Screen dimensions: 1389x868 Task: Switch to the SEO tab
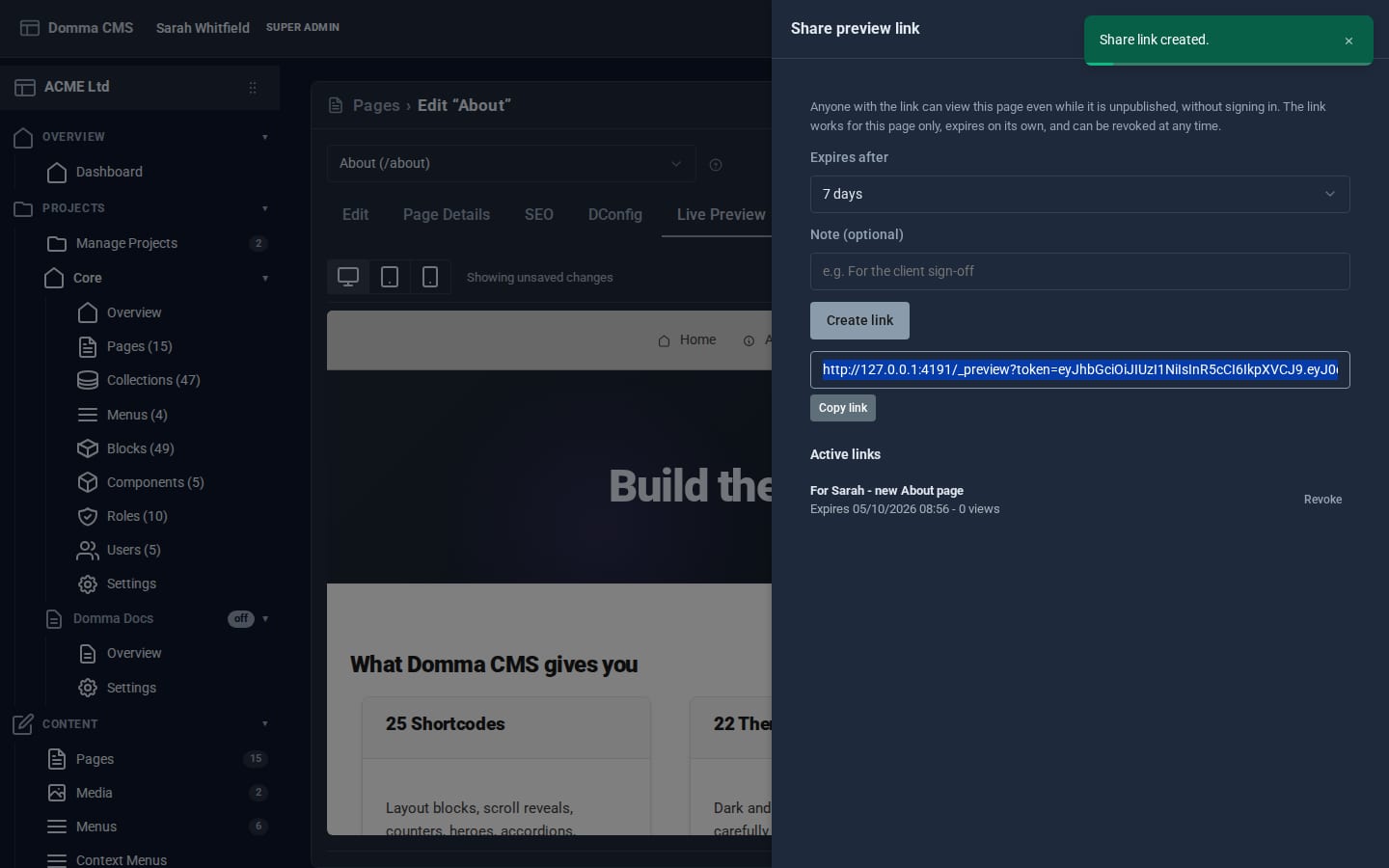pyautogui.click(x=539, y=214)
